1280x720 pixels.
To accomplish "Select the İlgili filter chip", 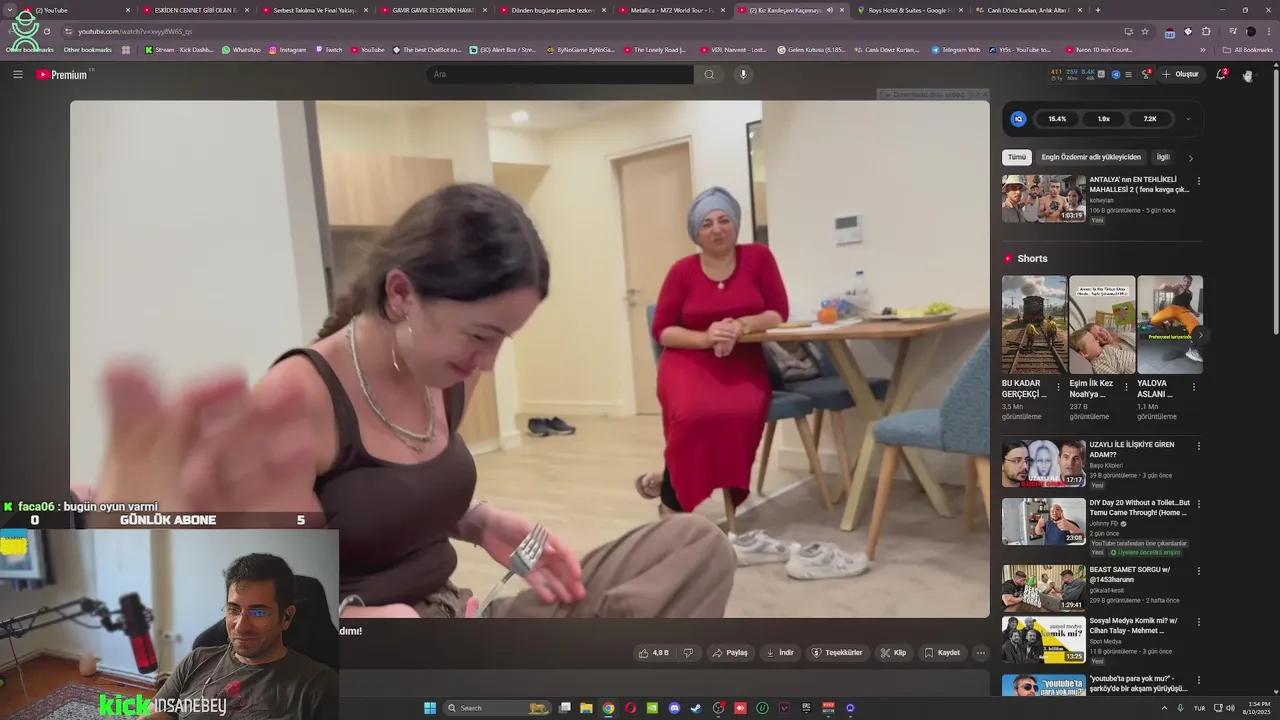I will [x=1163, y=157].
